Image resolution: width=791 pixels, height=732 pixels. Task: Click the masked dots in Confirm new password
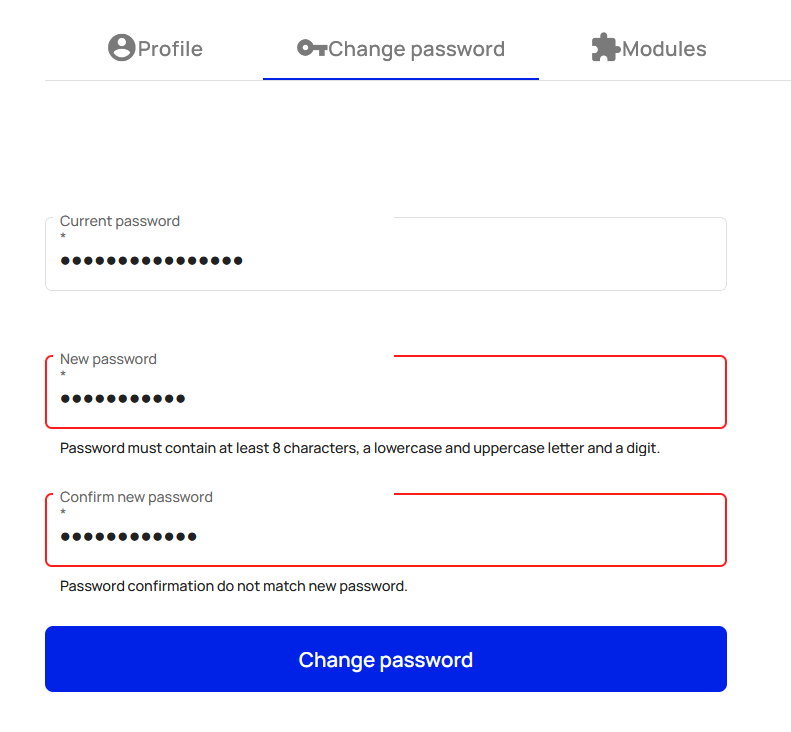tap(128, 537)
